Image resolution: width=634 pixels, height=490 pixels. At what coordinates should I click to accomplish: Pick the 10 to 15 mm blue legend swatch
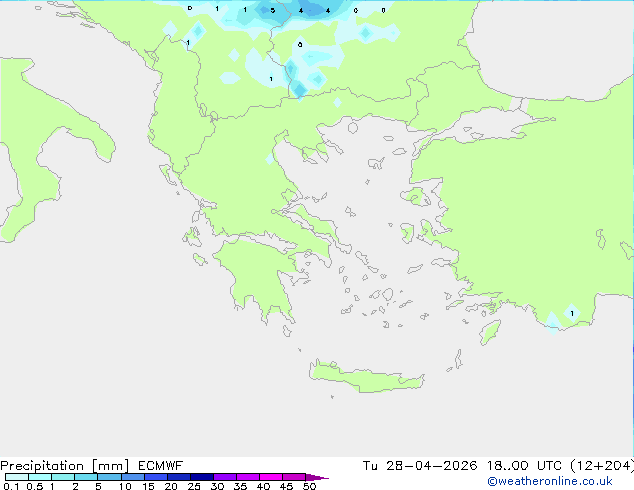click(133, 477)
